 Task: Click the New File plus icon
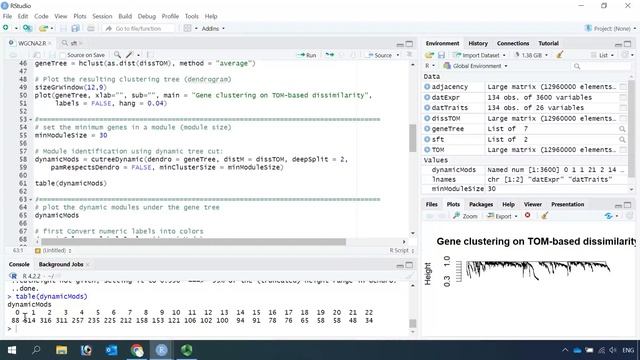[x=6, y=28]
